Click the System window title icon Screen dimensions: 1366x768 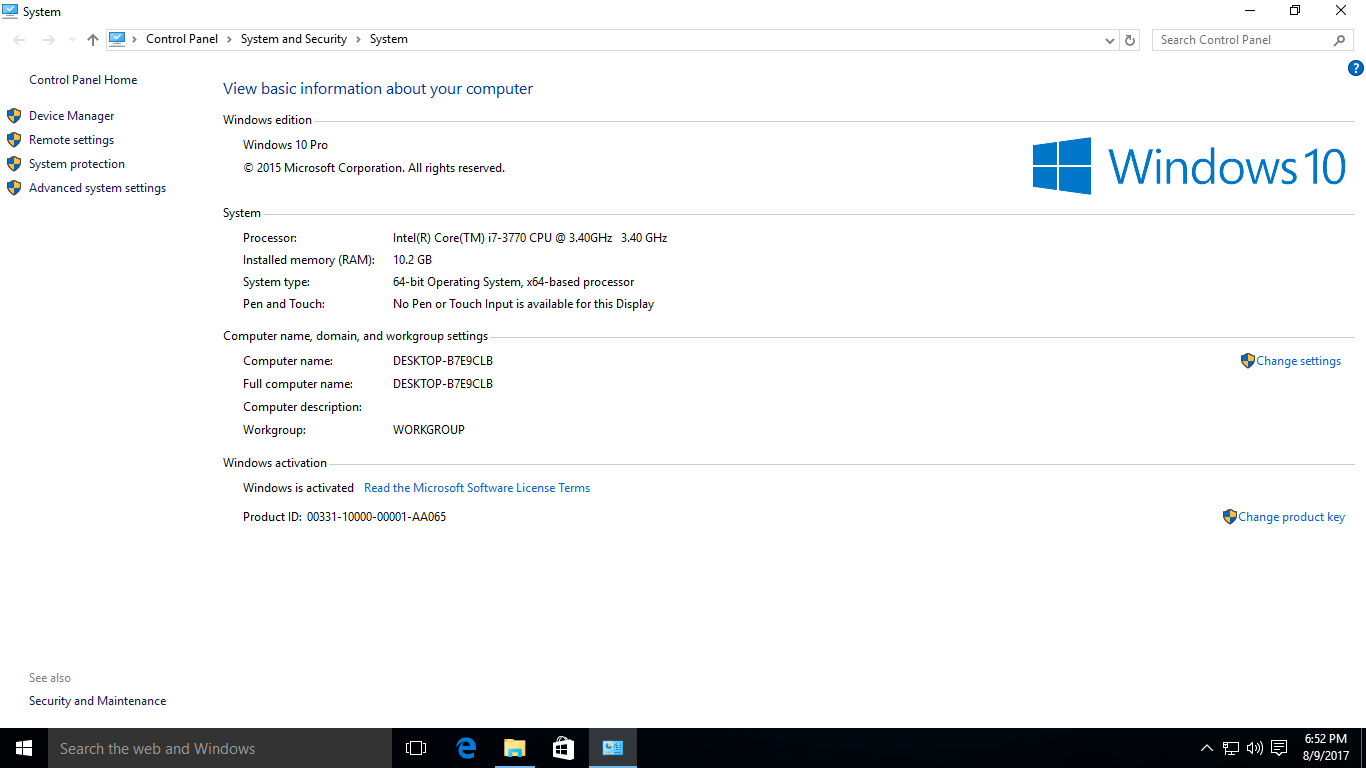click(10, 11)
